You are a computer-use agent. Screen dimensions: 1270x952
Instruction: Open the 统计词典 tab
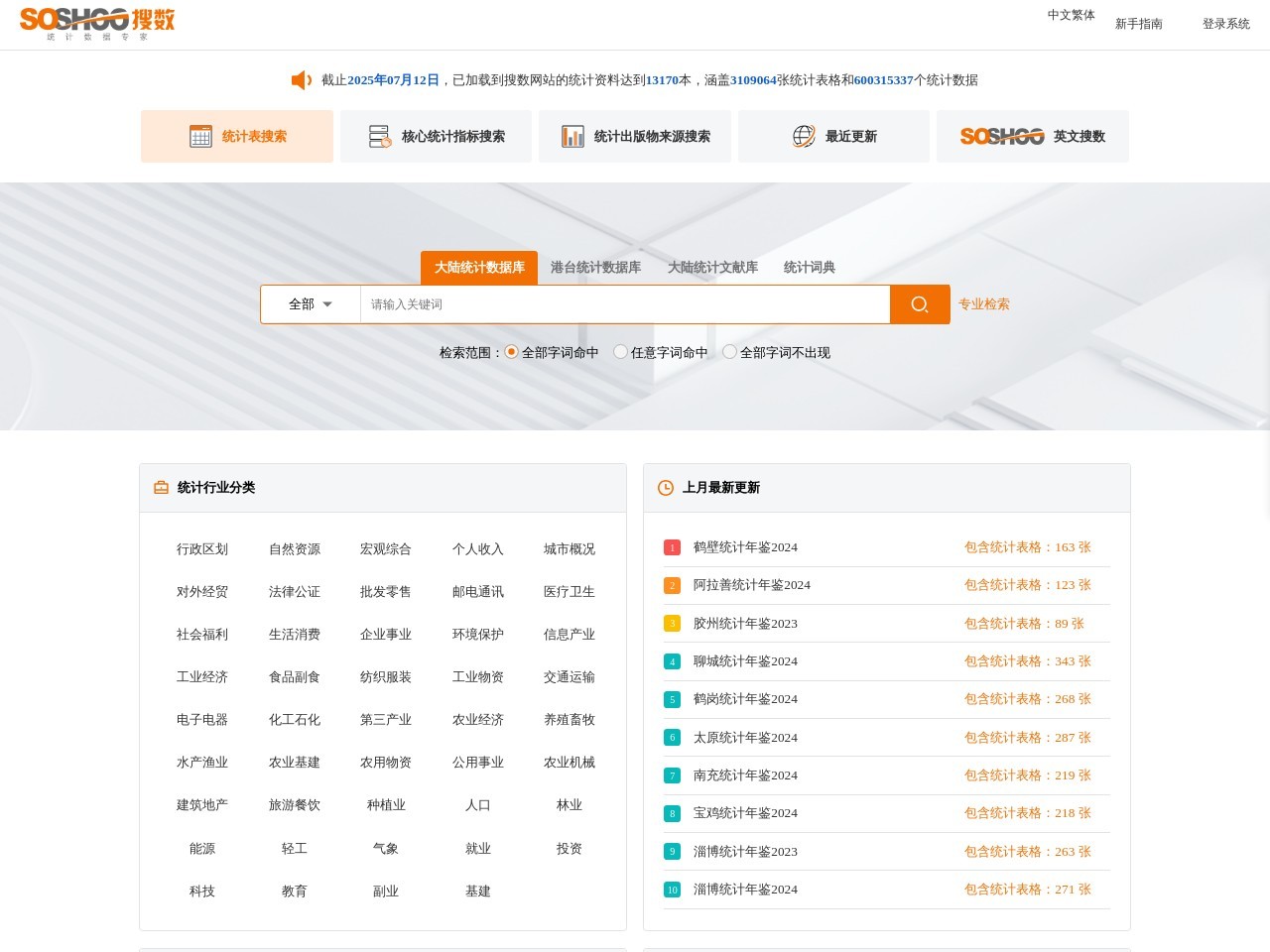[x=809, y=267]
